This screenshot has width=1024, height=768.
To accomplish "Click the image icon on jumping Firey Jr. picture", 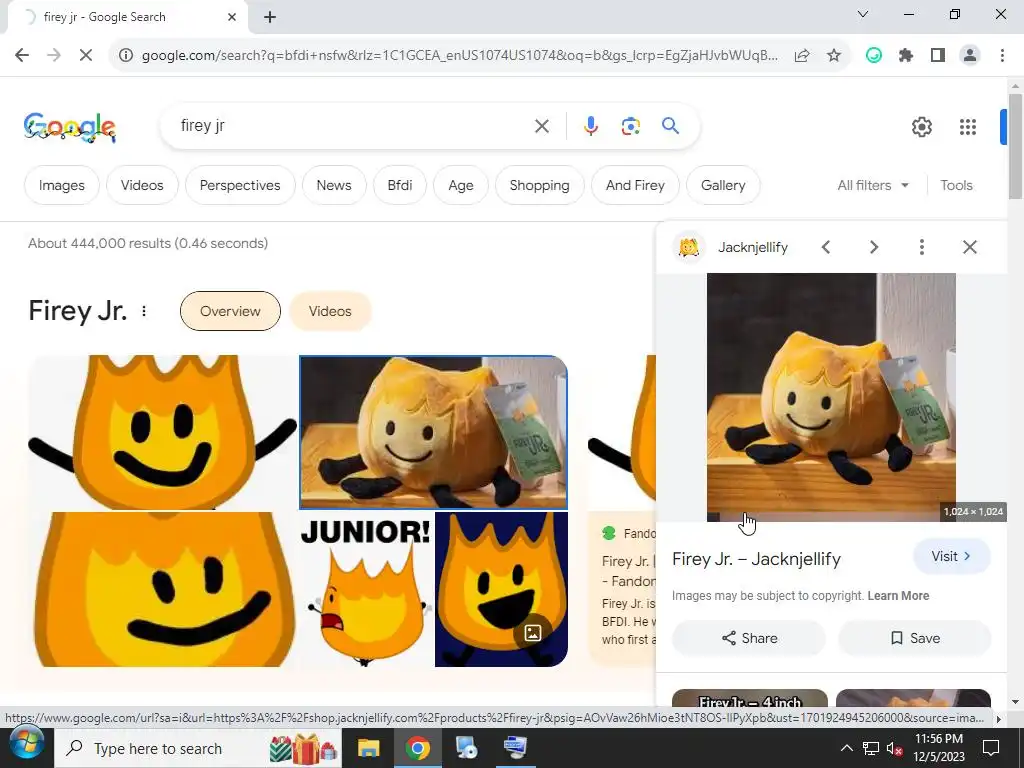I will click(x=533, y=632).
